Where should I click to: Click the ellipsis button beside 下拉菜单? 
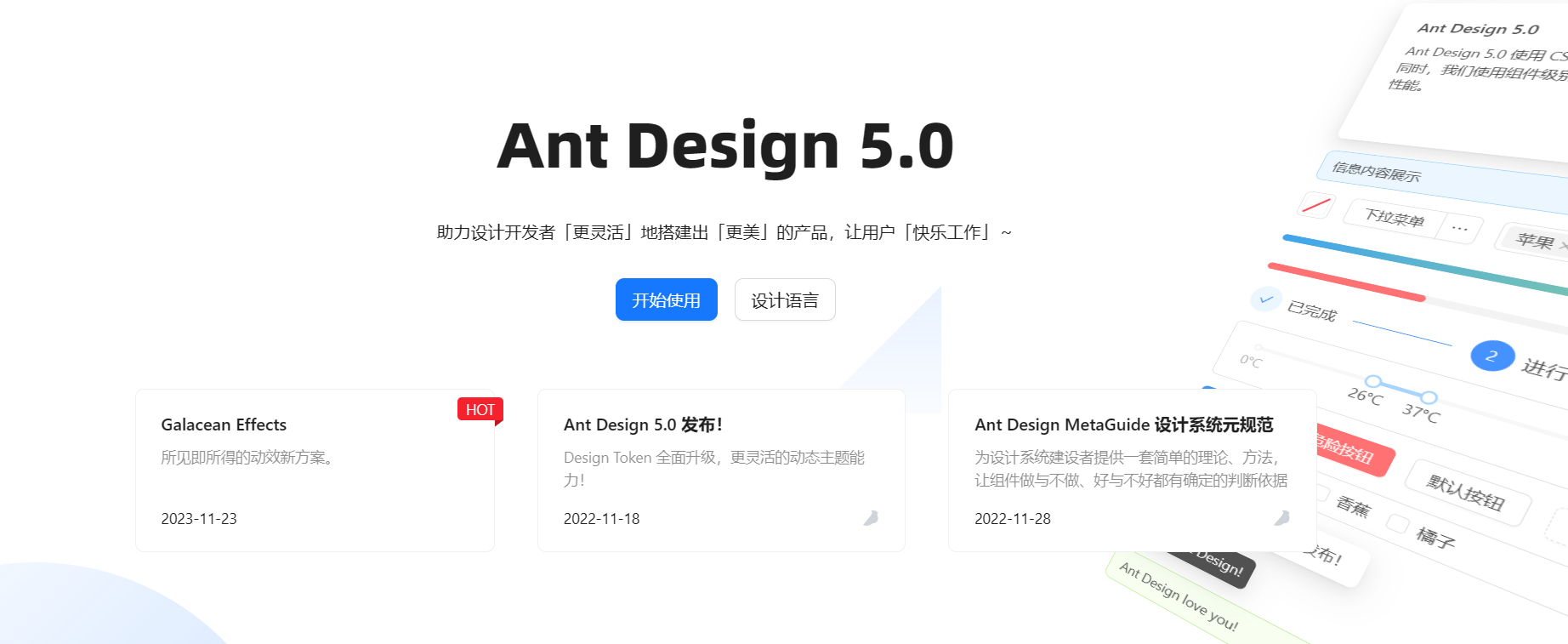[x=1460, y=228]
